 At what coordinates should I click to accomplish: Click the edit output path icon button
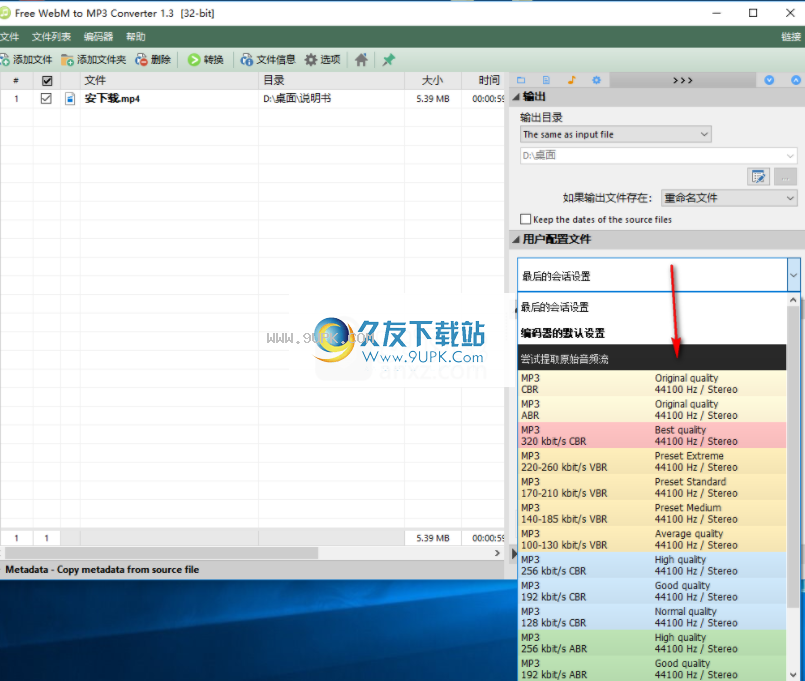click(758, 177)
